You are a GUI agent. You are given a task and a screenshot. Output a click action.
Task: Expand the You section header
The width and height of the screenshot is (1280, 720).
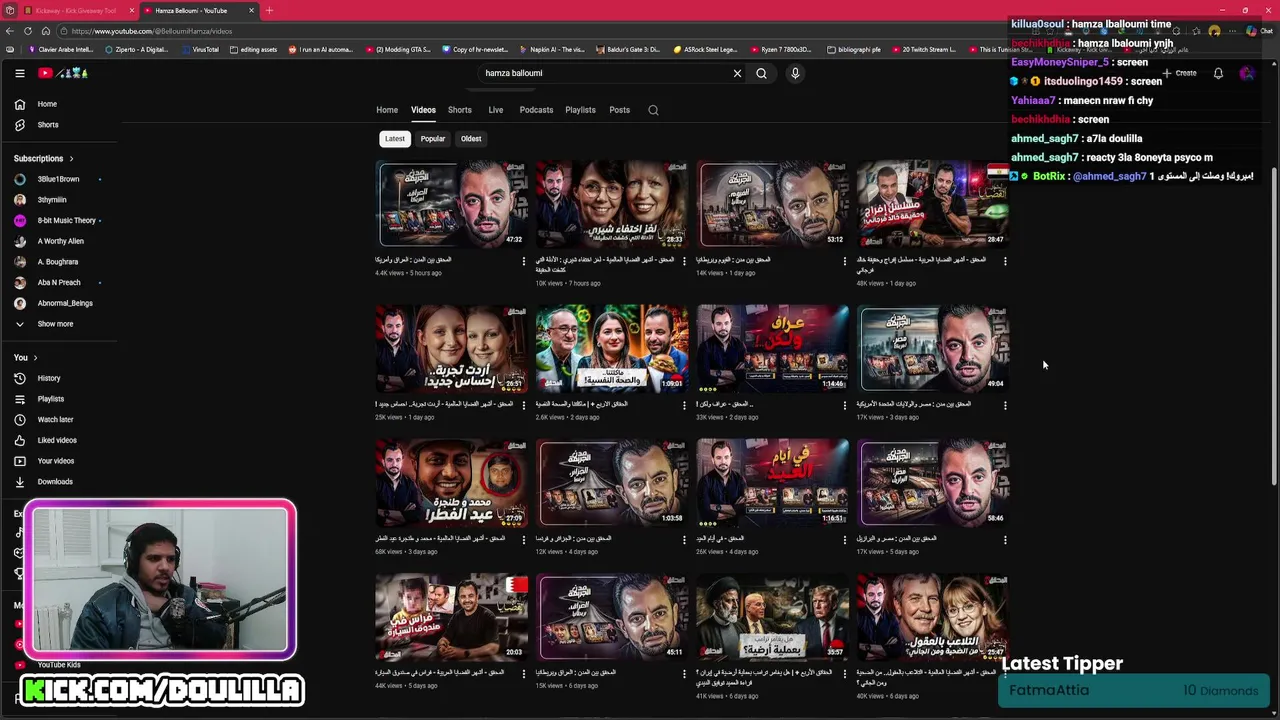(x=25, y=358)
